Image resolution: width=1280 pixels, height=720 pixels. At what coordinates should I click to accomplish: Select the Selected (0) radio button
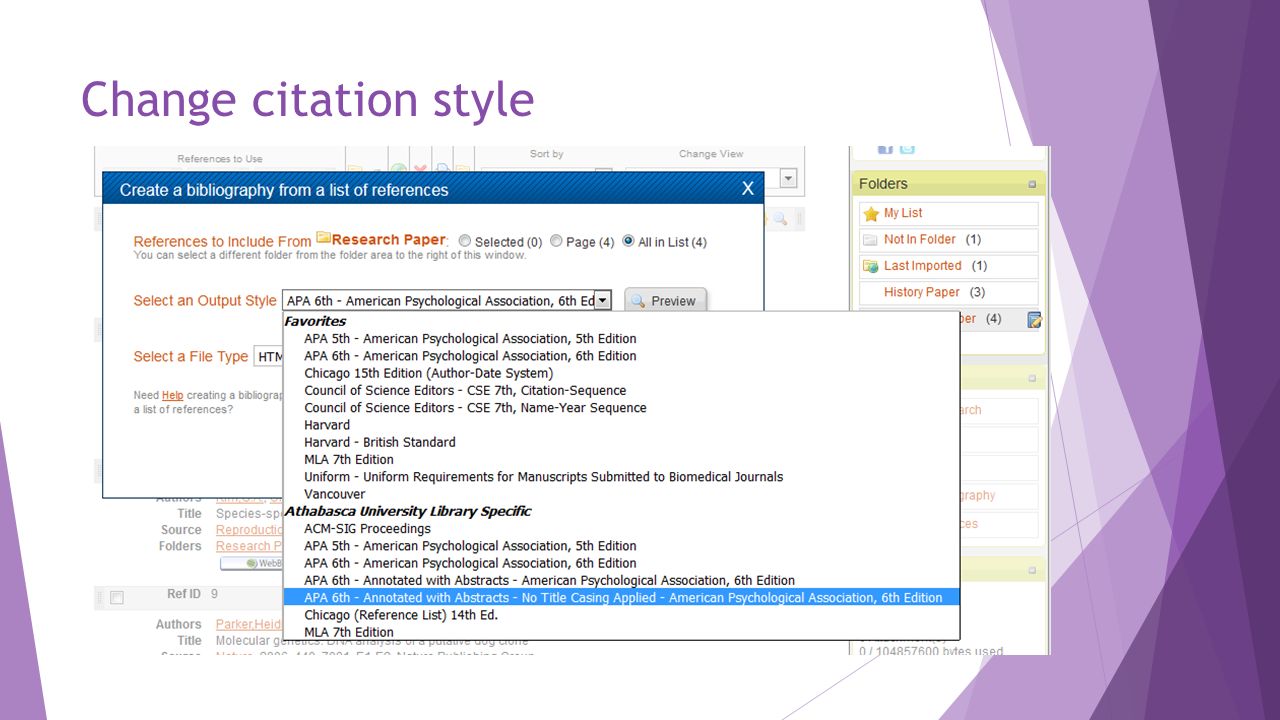pos(465,241)
